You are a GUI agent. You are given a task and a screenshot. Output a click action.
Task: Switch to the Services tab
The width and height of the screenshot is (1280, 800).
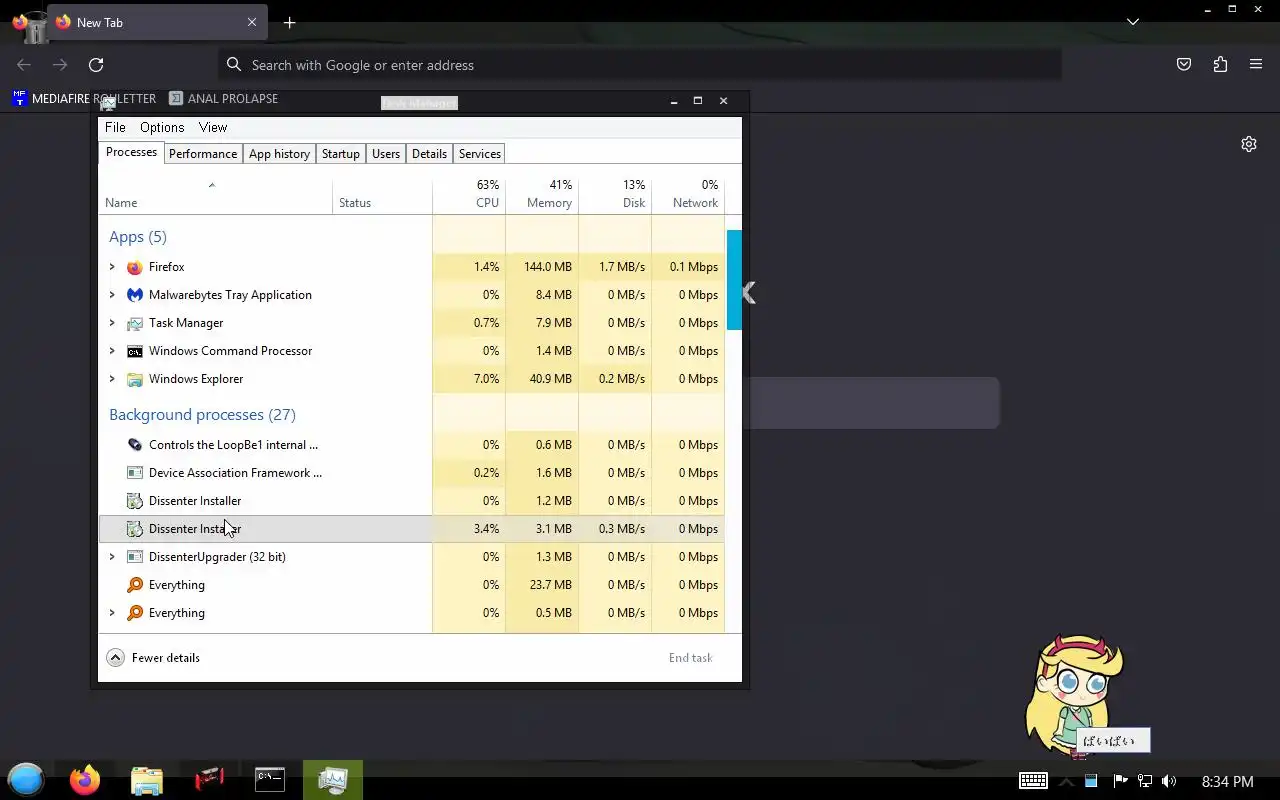(480, 154)
